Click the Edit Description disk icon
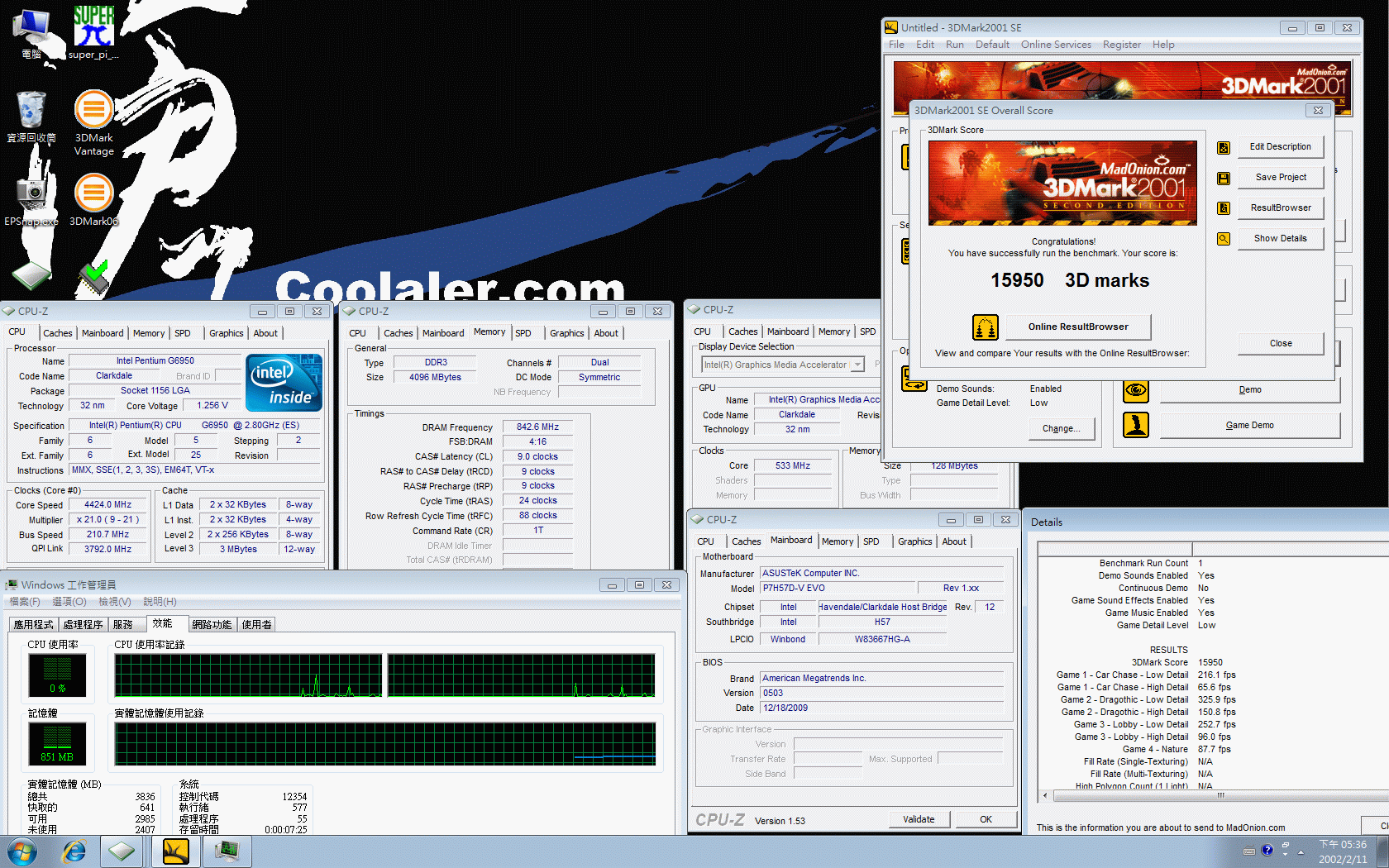Viewport: 1389px width, 868px height. pos(1224,147)
